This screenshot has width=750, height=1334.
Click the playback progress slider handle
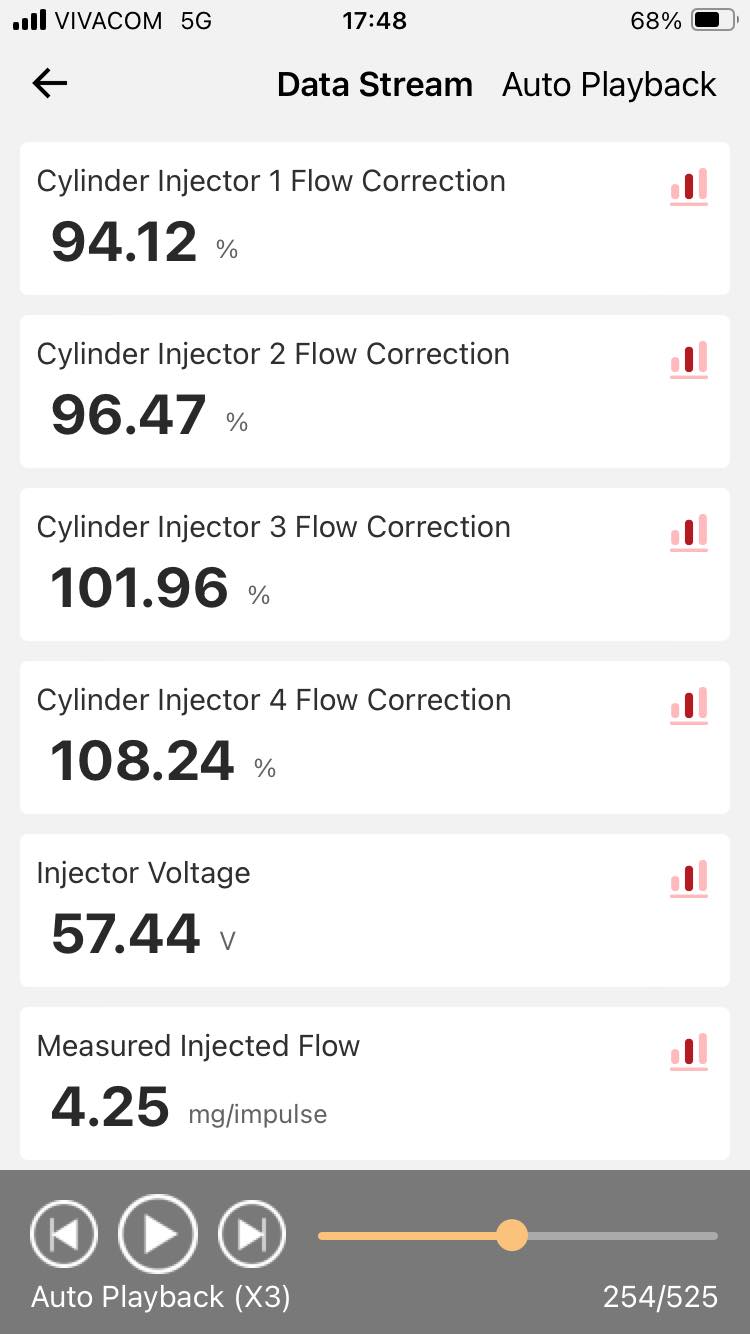(x=512, y=1235)
